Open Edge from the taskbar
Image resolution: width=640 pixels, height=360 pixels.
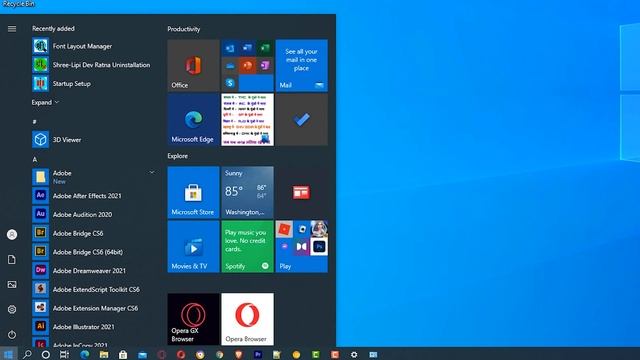coord(84,354)
